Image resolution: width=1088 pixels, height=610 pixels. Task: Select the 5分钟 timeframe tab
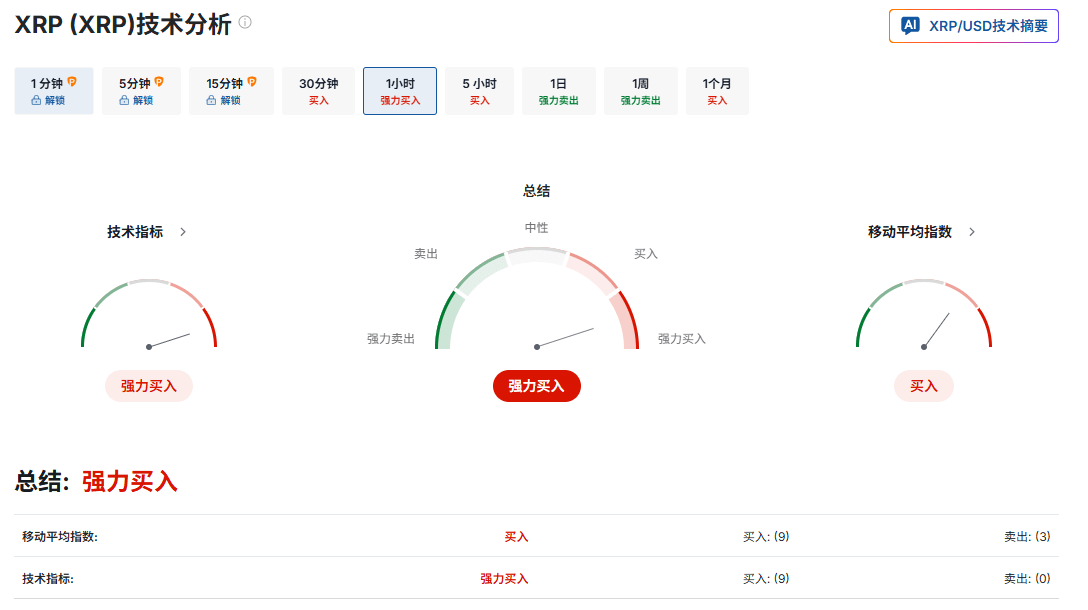[142, 91]
